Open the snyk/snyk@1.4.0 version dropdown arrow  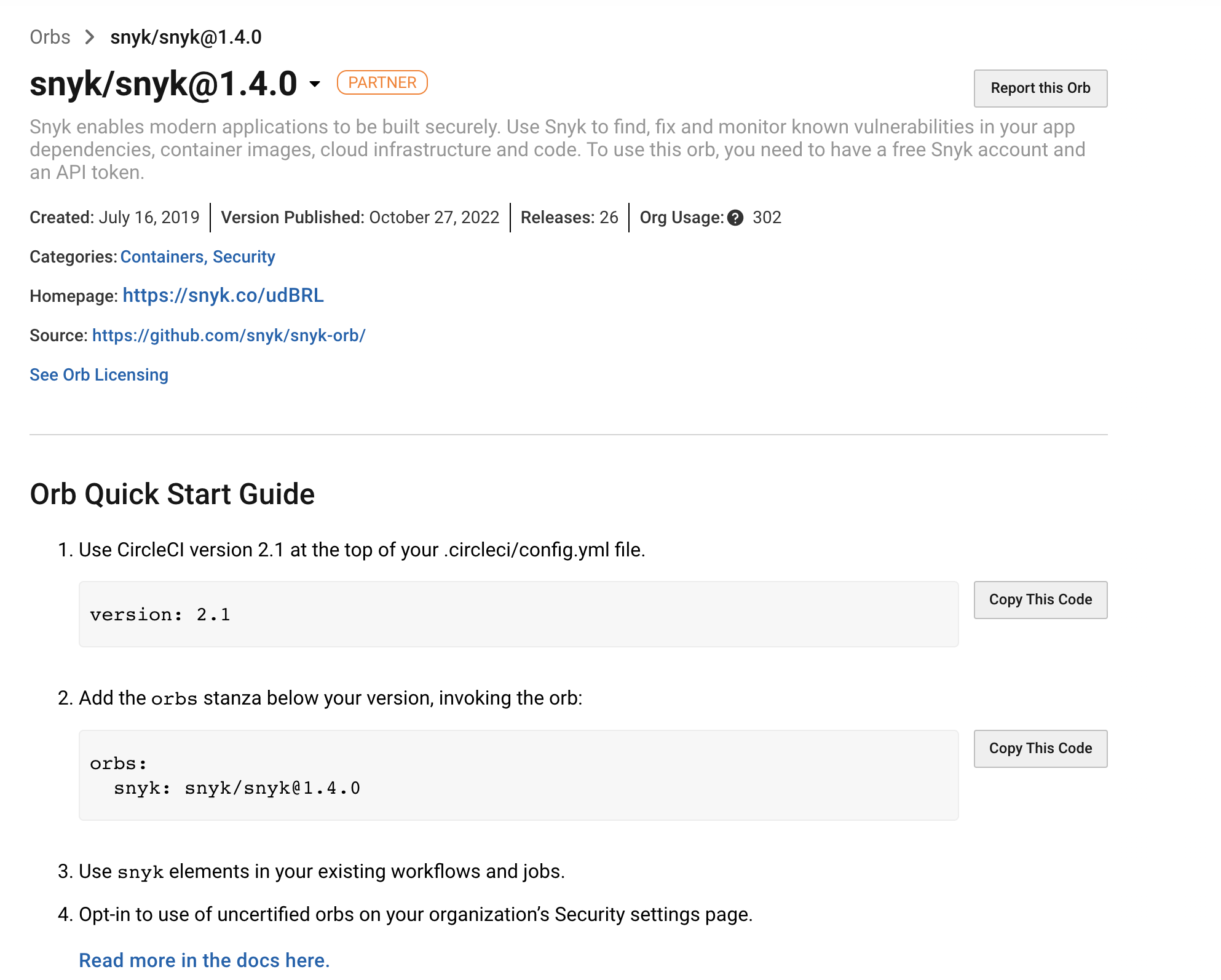pyautogui.click(x=315, y=84)
